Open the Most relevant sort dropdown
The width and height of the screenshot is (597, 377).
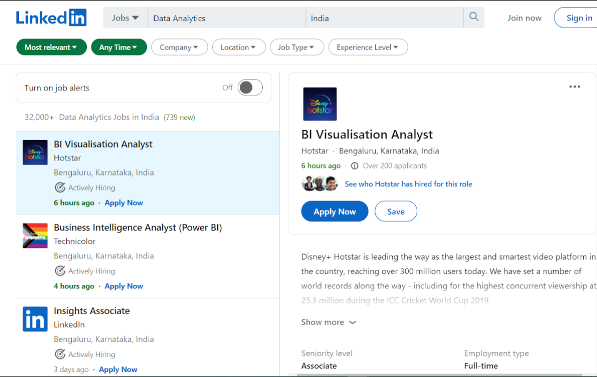51,47
